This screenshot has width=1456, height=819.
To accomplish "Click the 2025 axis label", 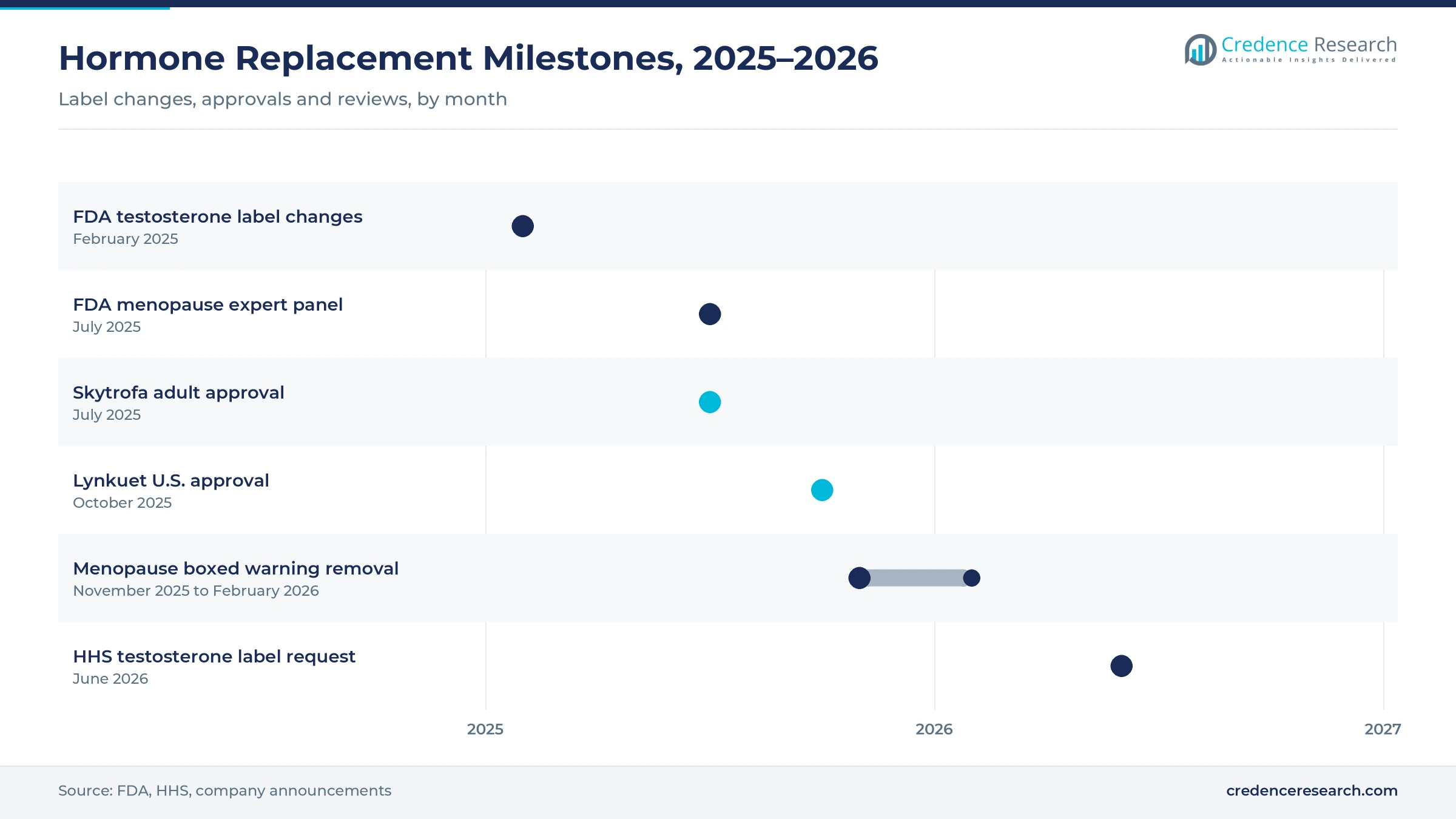I will click(485, 729).
